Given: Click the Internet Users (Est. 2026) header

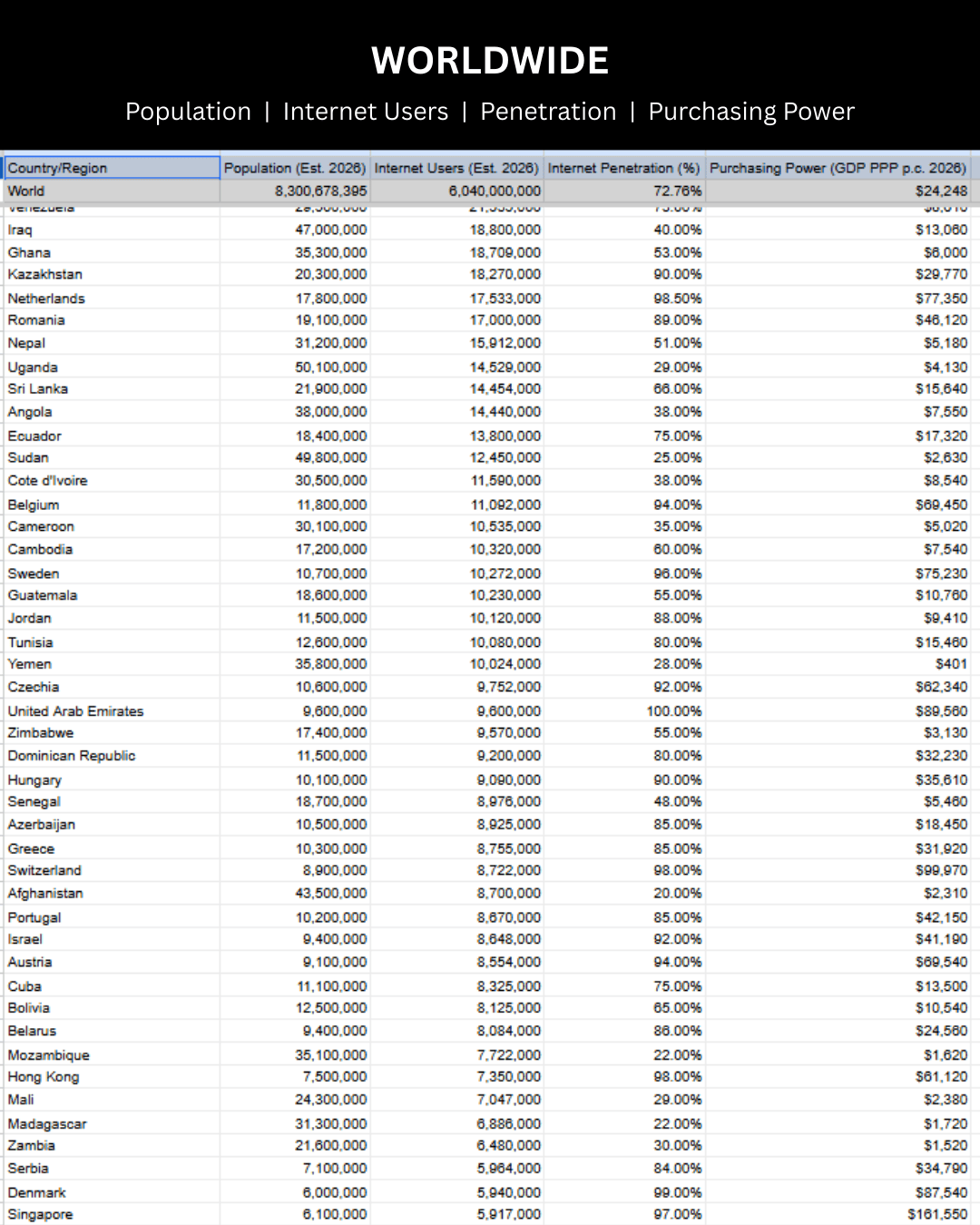Looking at the screenshot, I should point(456,168).
